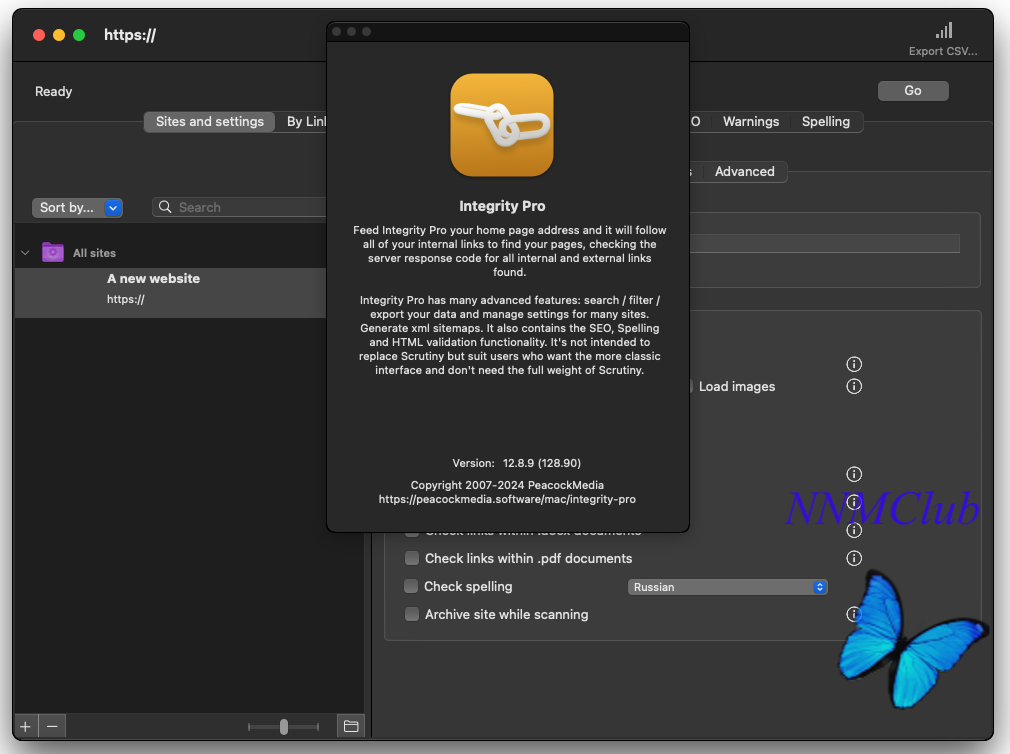Screen dimensions: 1010x754
Task: Click the Go button
Action: (x=913, y=91)
